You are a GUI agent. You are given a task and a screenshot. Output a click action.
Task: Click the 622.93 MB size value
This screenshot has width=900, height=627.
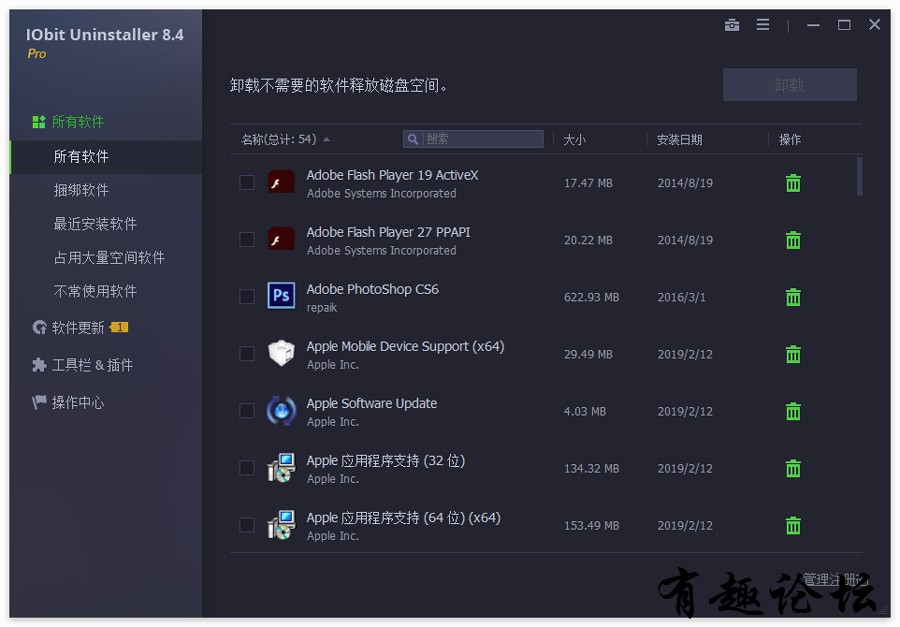tap(591, 297)
